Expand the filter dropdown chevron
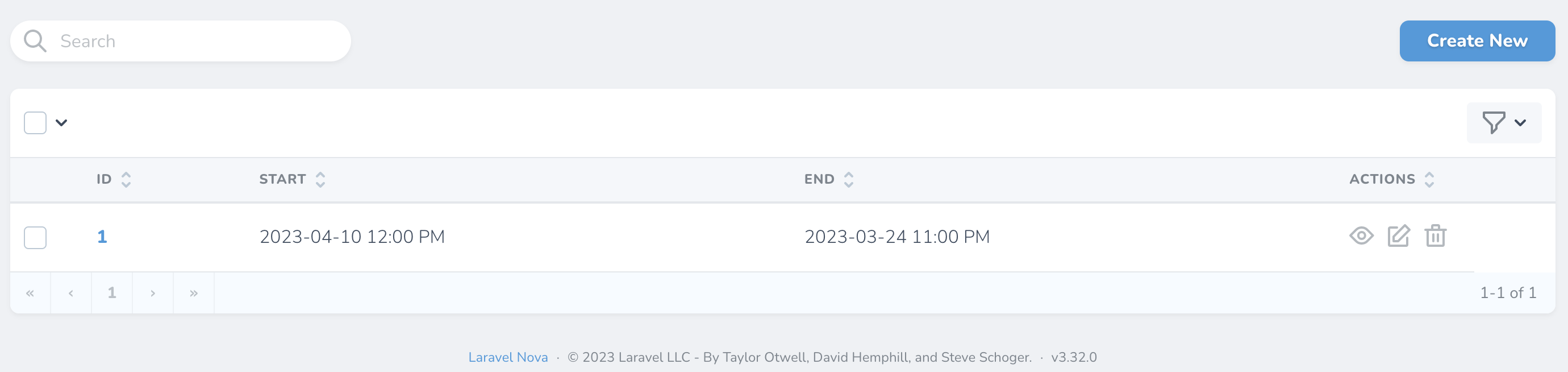The width and height of the screenshot is (1568, 372). [x=1520, y=122]
